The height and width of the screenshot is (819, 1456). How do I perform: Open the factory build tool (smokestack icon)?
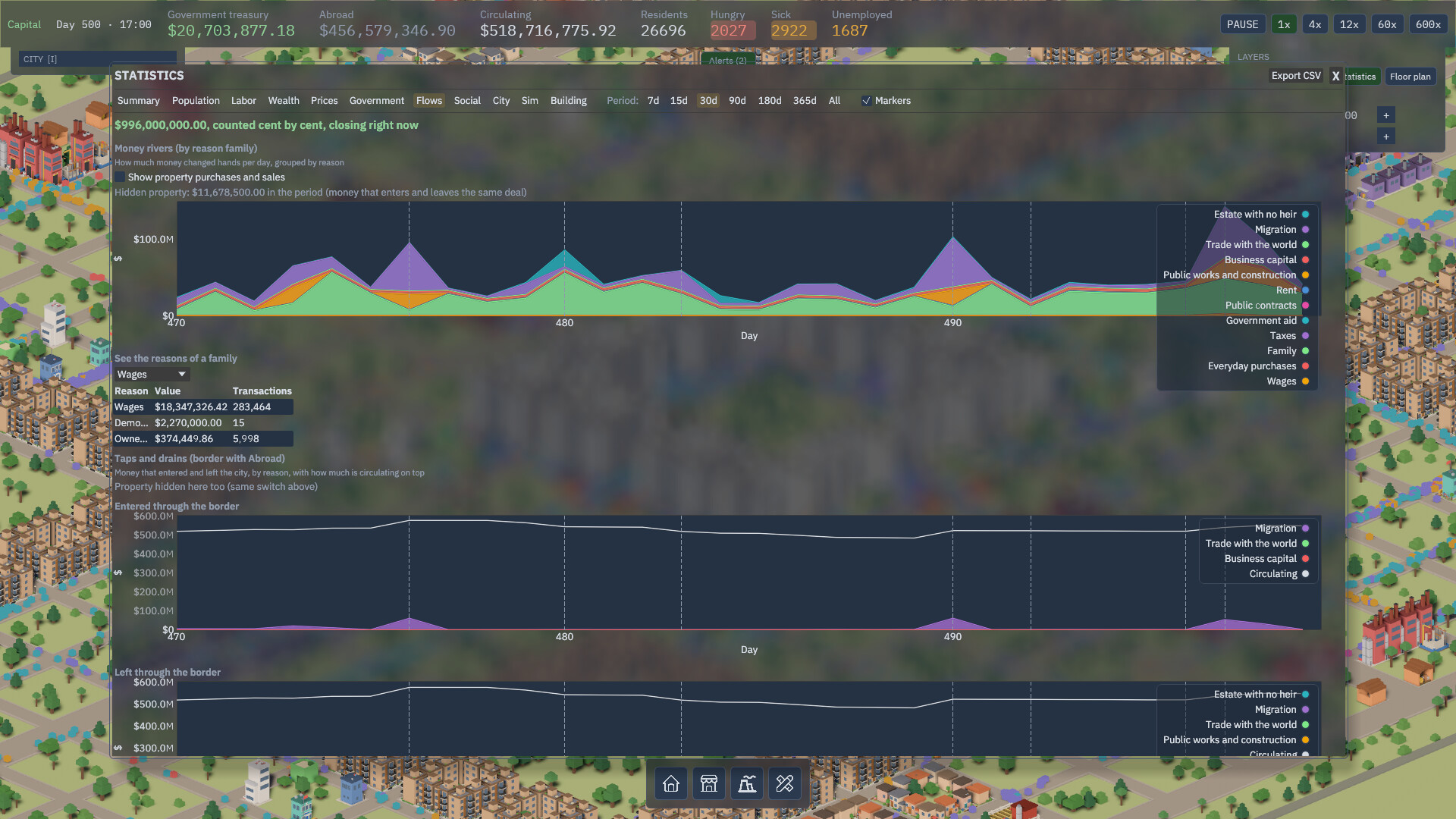pos(746,783)
